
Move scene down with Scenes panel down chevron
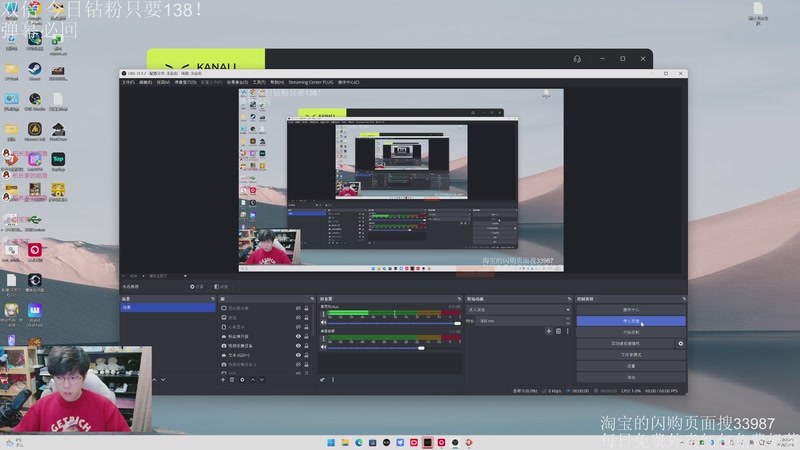pyautogui.click(x=163, y=380)
